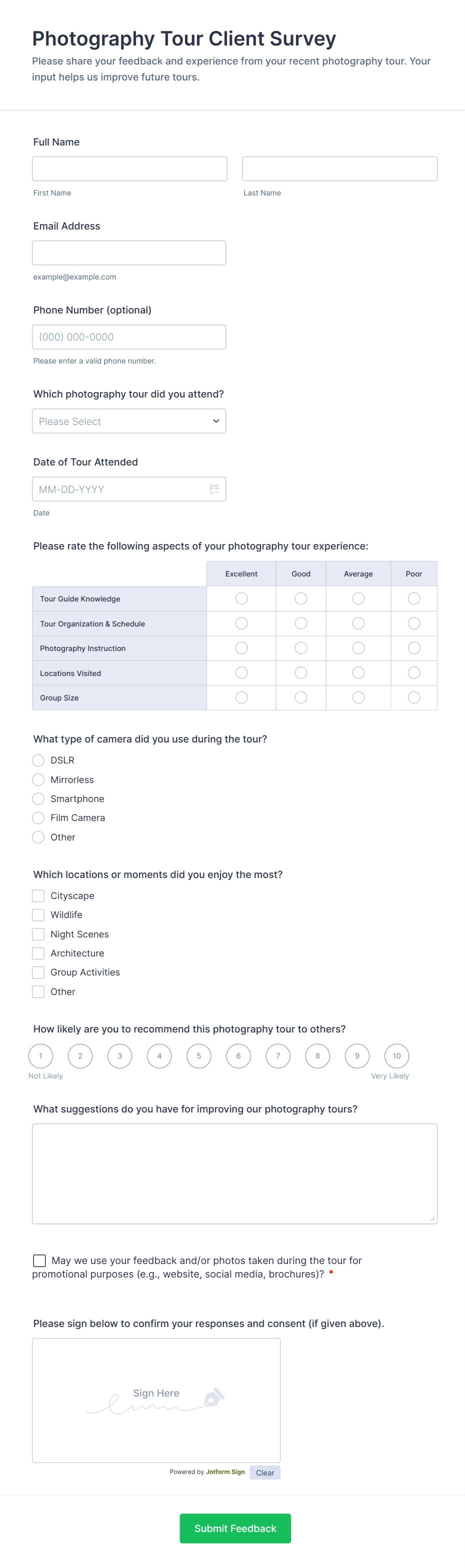Check the Wildlife checkbox

click(x=38, y=915)
